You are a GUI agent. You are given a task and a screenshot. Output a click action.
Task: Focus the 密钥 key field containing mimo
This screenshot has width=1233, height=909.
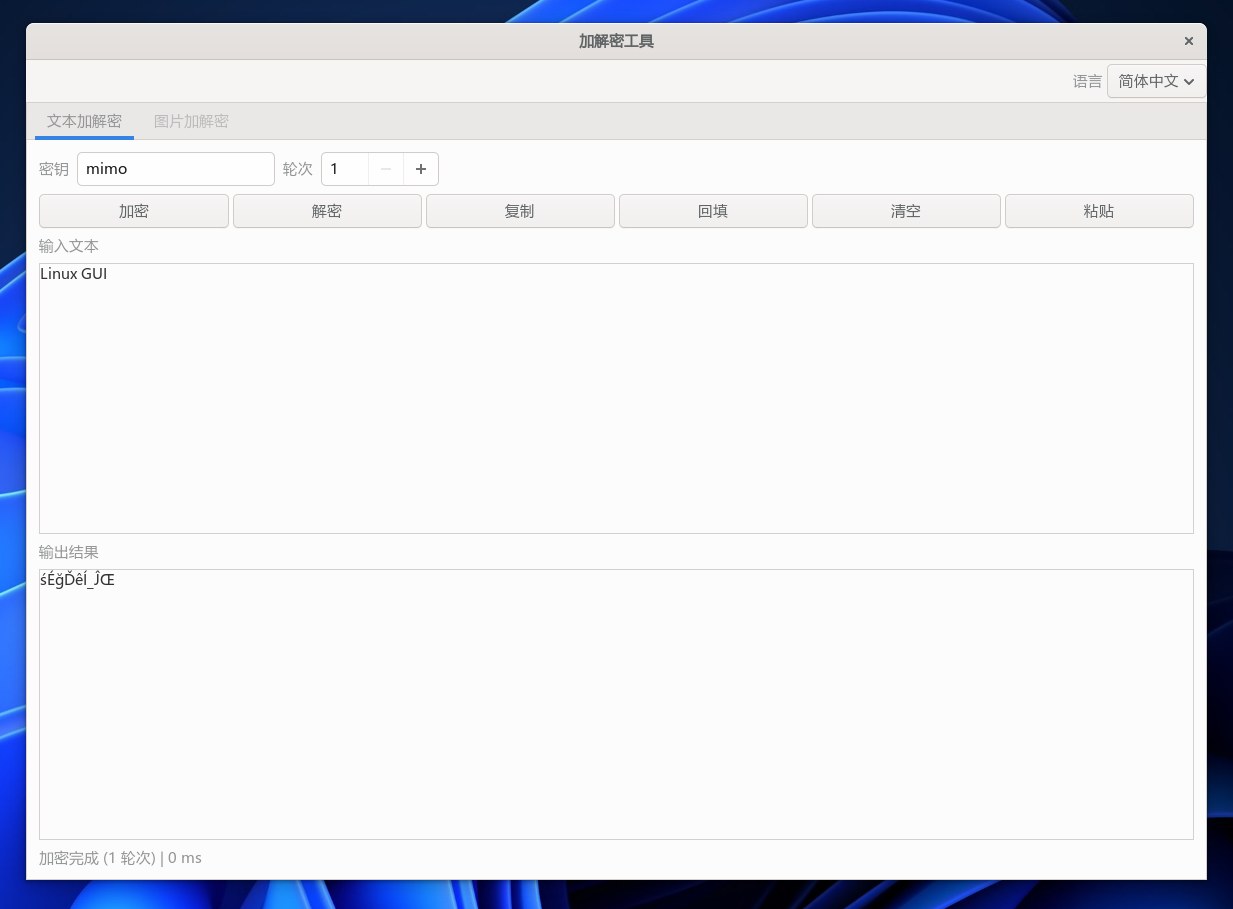pyautogui.click(x=176, y=169)
